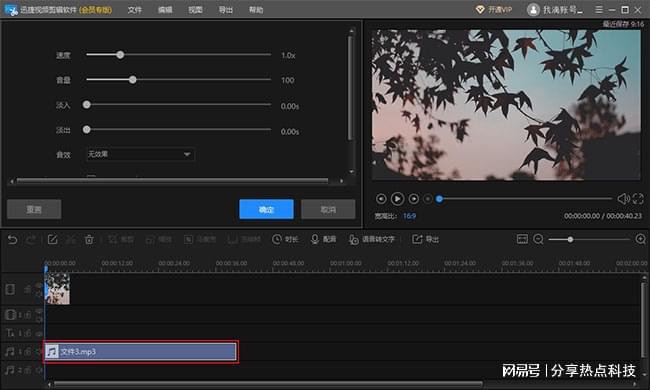Zoom out the timeline with the minus magnifier

point(538,239)
